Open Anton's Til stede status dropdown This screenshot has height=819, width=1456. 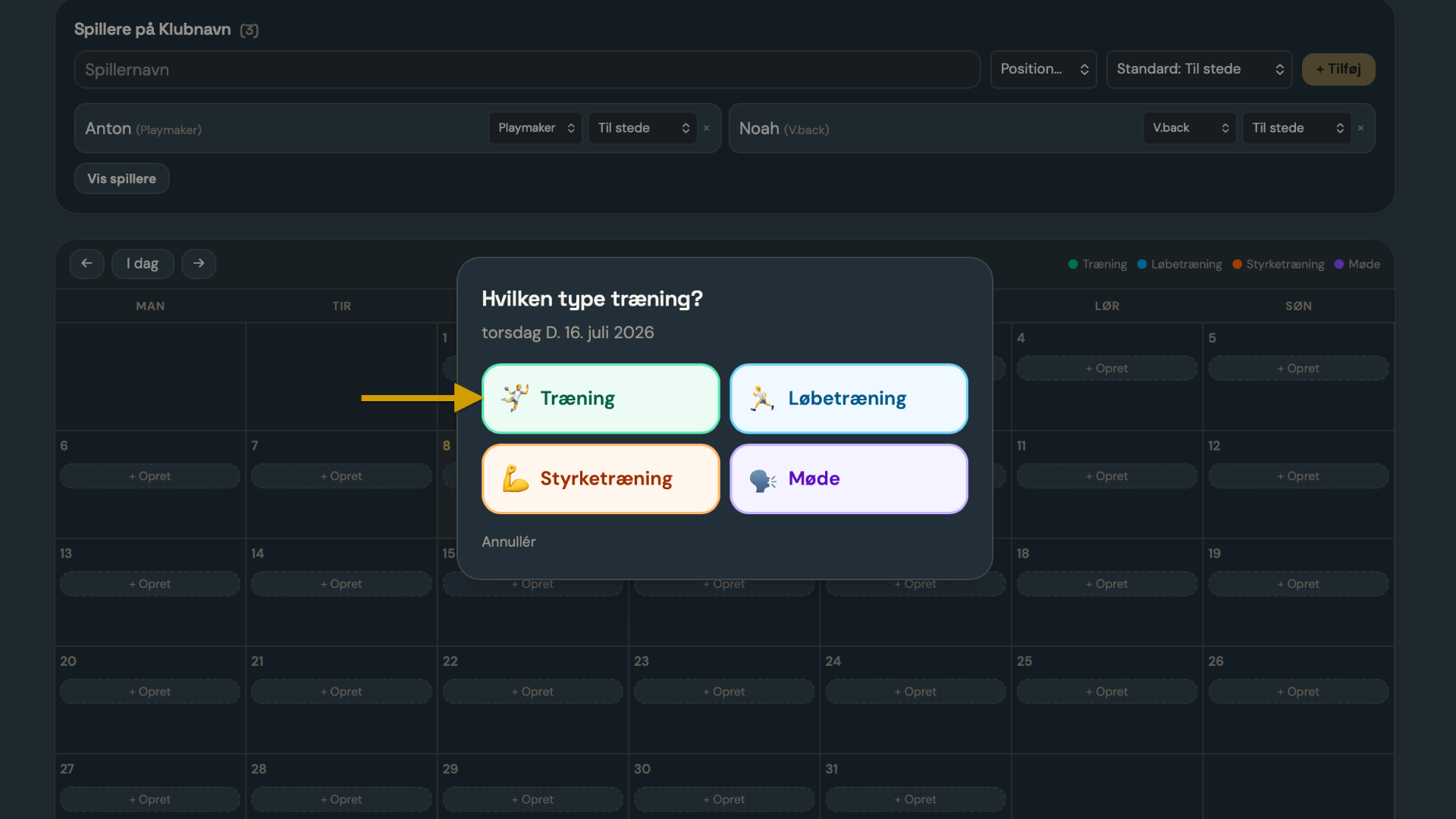642,128
